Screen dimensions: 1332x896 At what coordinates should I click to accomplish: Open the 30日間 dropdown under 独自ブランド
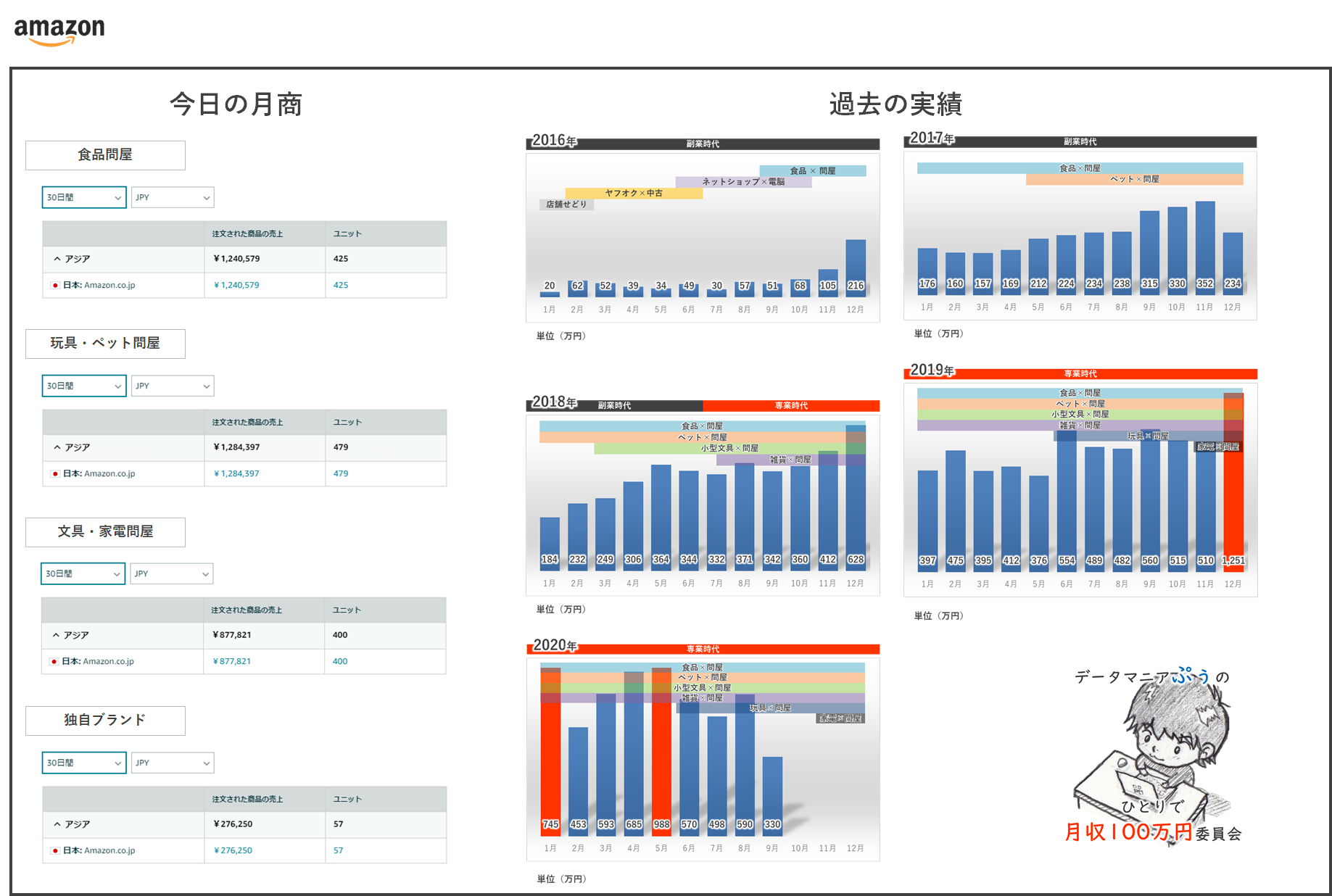pos(84,763)
